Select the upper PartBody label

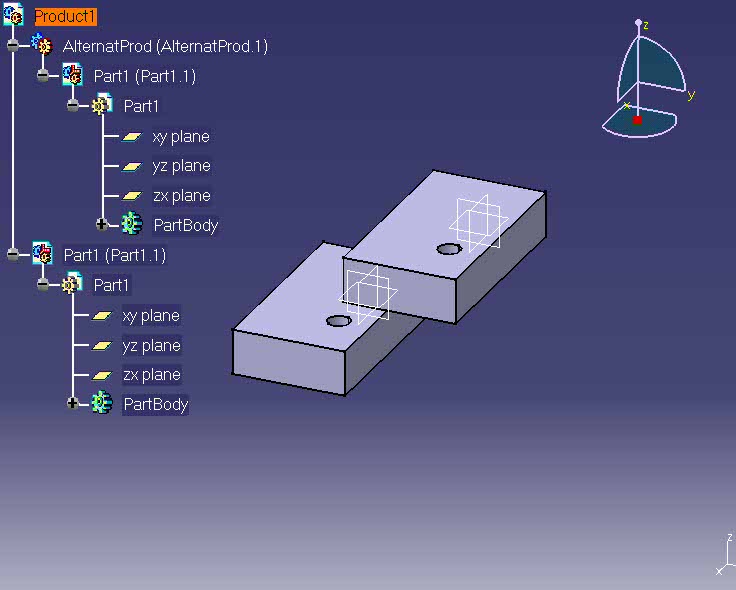point(186,225)
